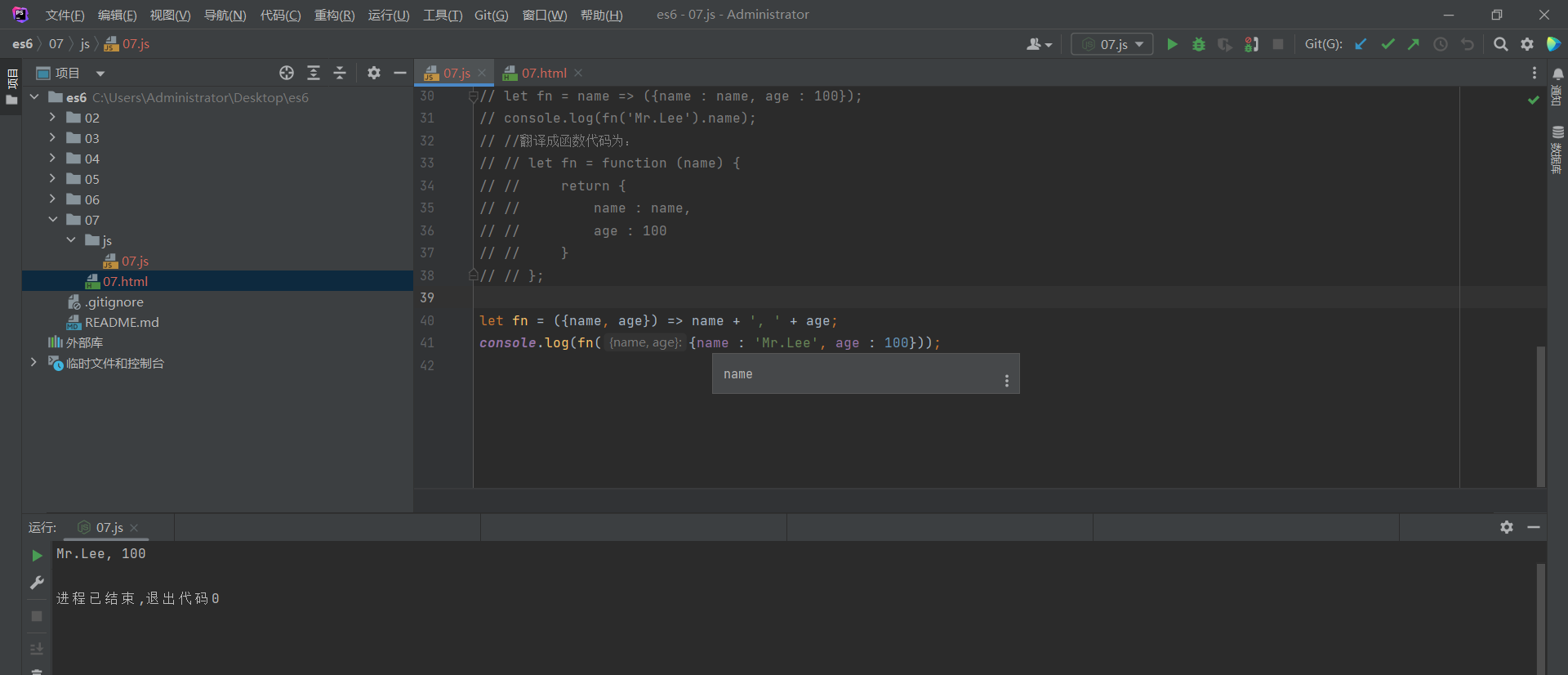Viewport: 1568px width, 675px height.
Task: Click editor vertical scrollbar
Action: (1541, 417)
